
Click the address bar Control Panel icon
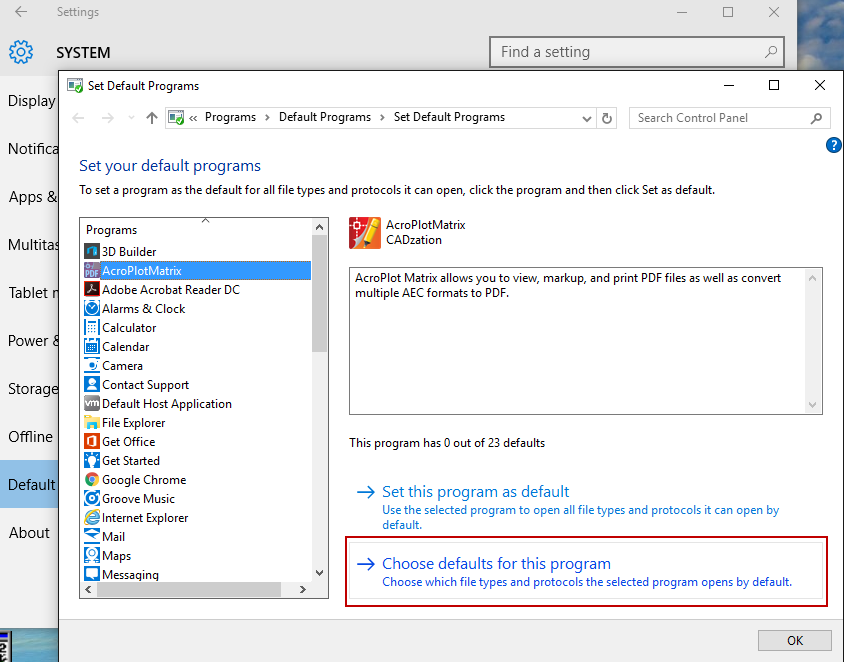click(x=176, y=117)
